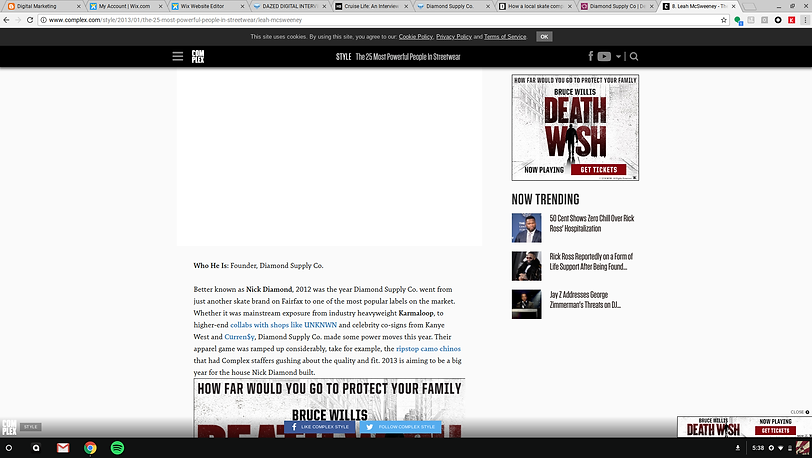Viewport: 812px width, 458px height.
Task: Click the address bar URL field
Action: tap(381, 20)
